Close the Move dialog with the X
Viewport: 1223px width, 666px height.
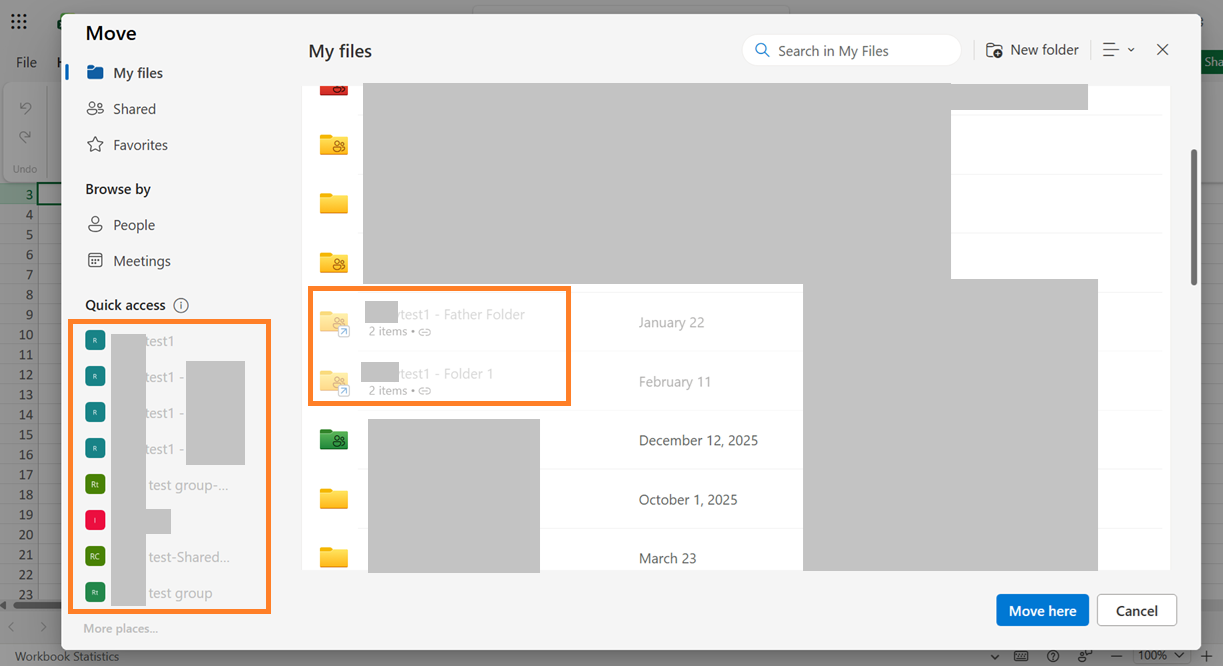pos(1162,50)
